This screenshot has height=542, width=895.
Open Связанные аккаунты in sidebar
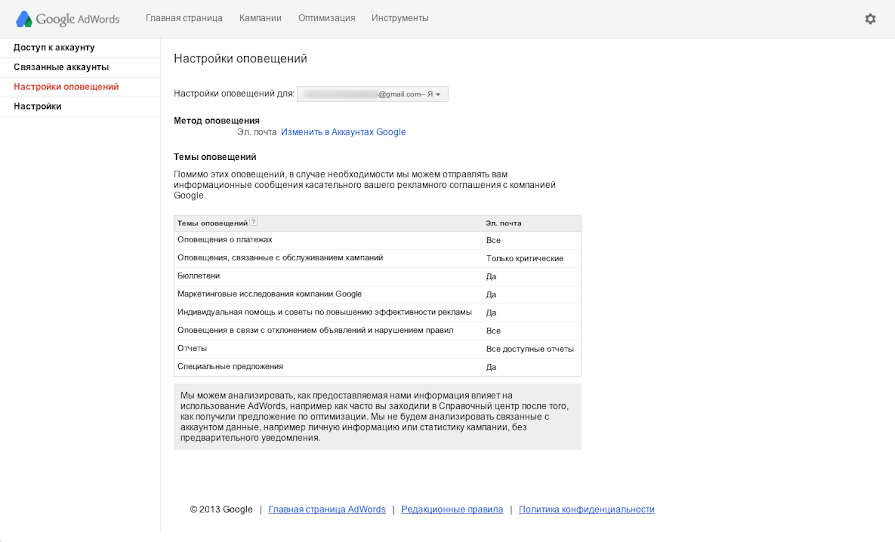pyautogui.click(x=61, y=67)
